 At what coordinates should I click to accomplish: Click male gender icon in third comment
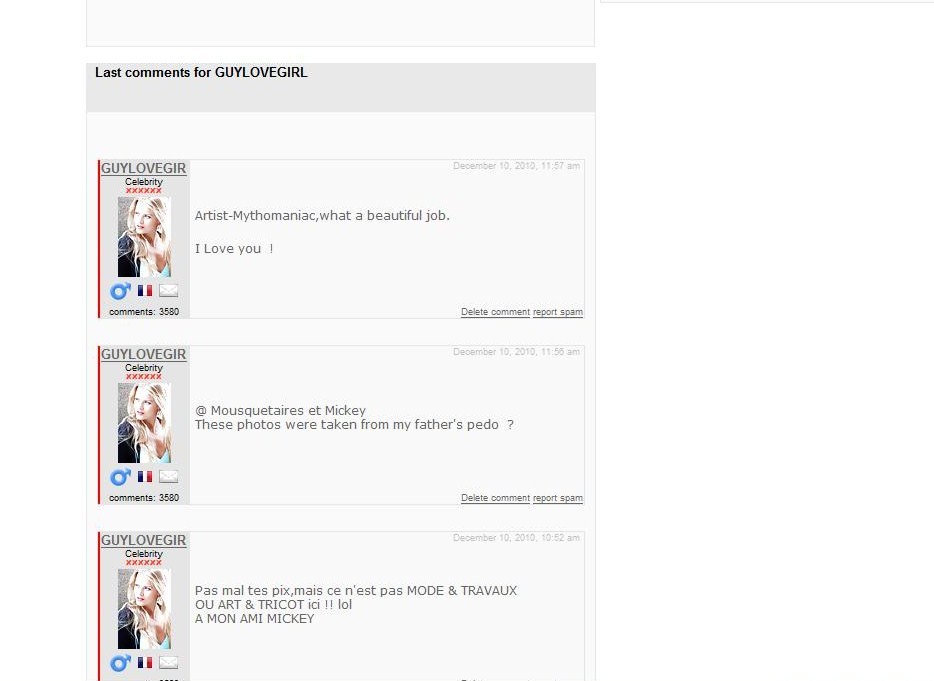pyautogui.click(x=120, y=663)
